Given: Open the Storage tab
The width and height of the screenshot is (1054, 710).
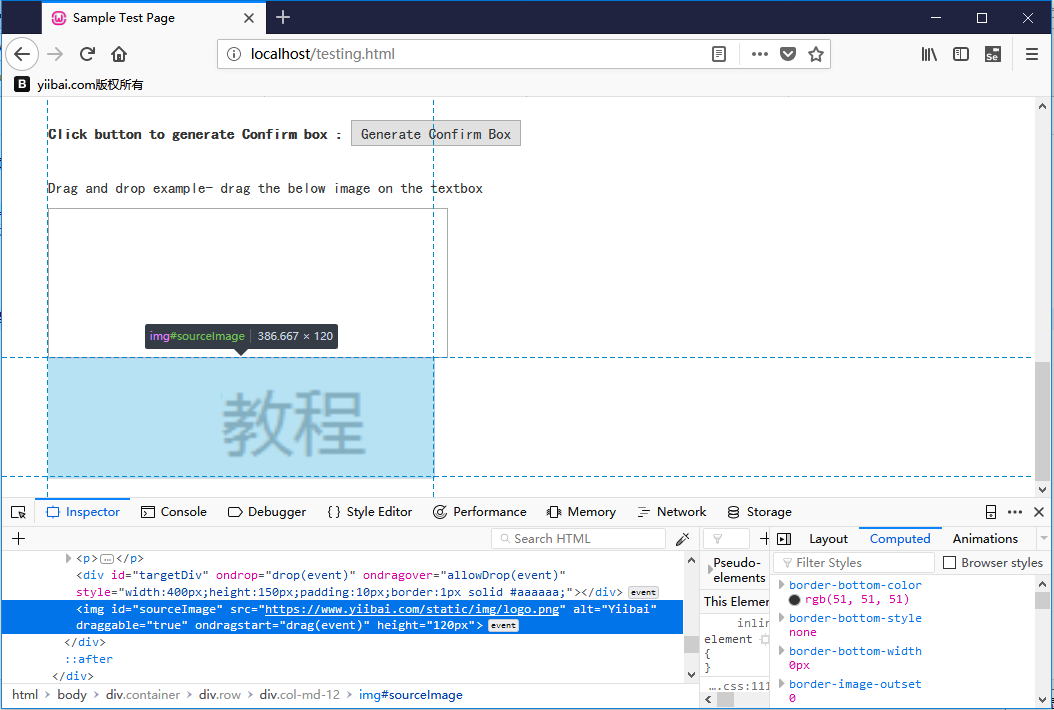Looking at the screenshot, I should pyautogui.click(x=760, y=512).
